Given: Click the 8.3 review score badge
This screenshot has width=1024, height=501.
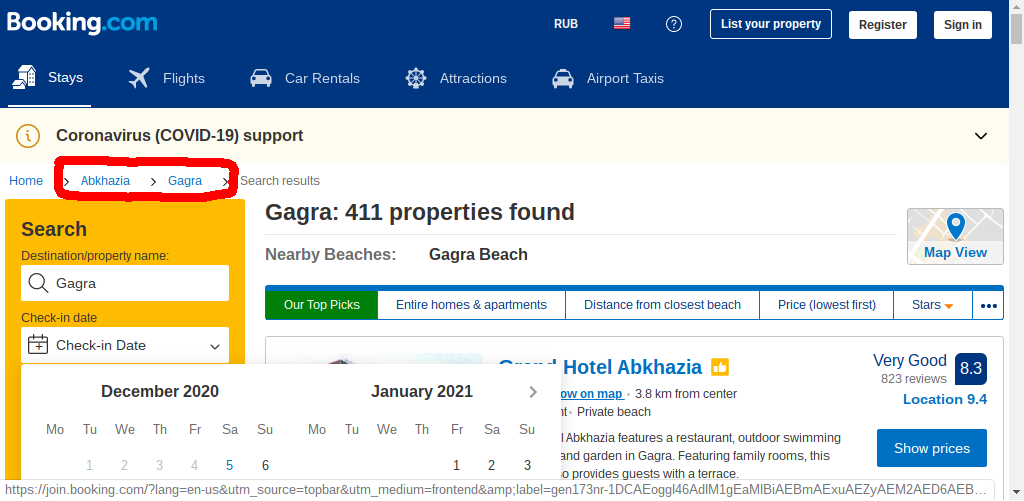Looking at the screenshot, I should click(970, 369).
